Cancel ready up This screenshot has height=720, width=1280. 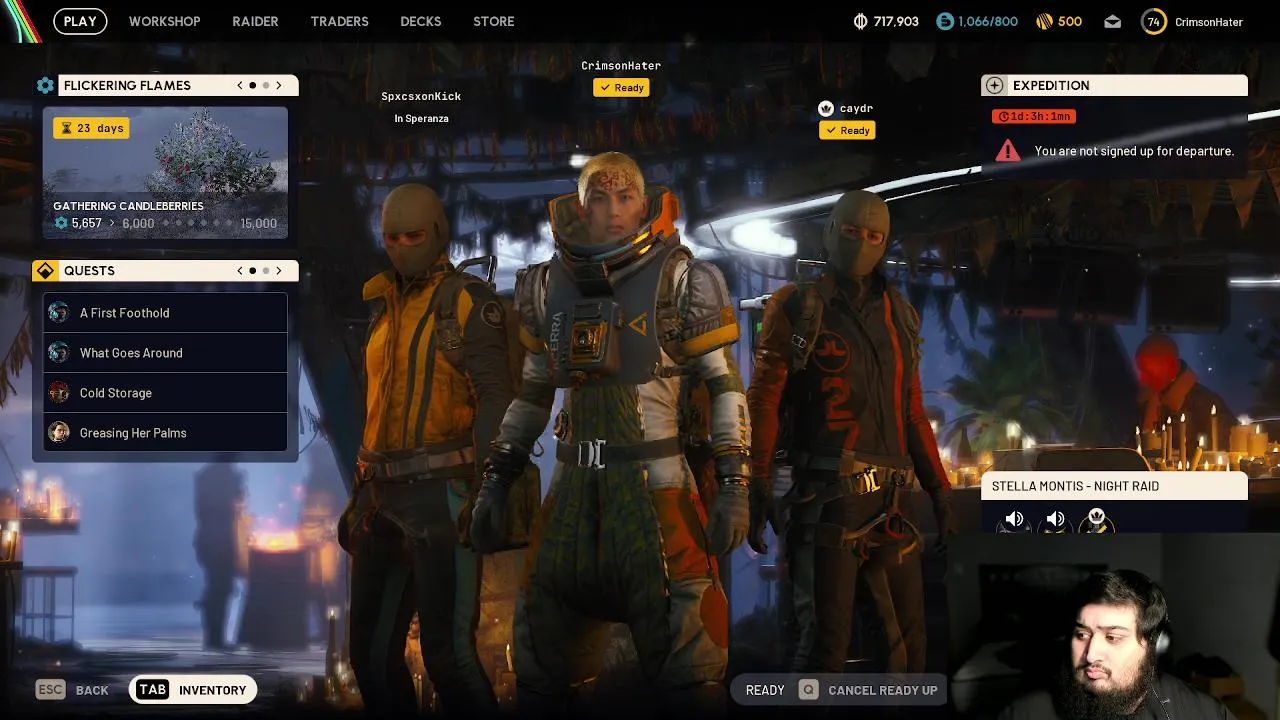click(883, 690)
